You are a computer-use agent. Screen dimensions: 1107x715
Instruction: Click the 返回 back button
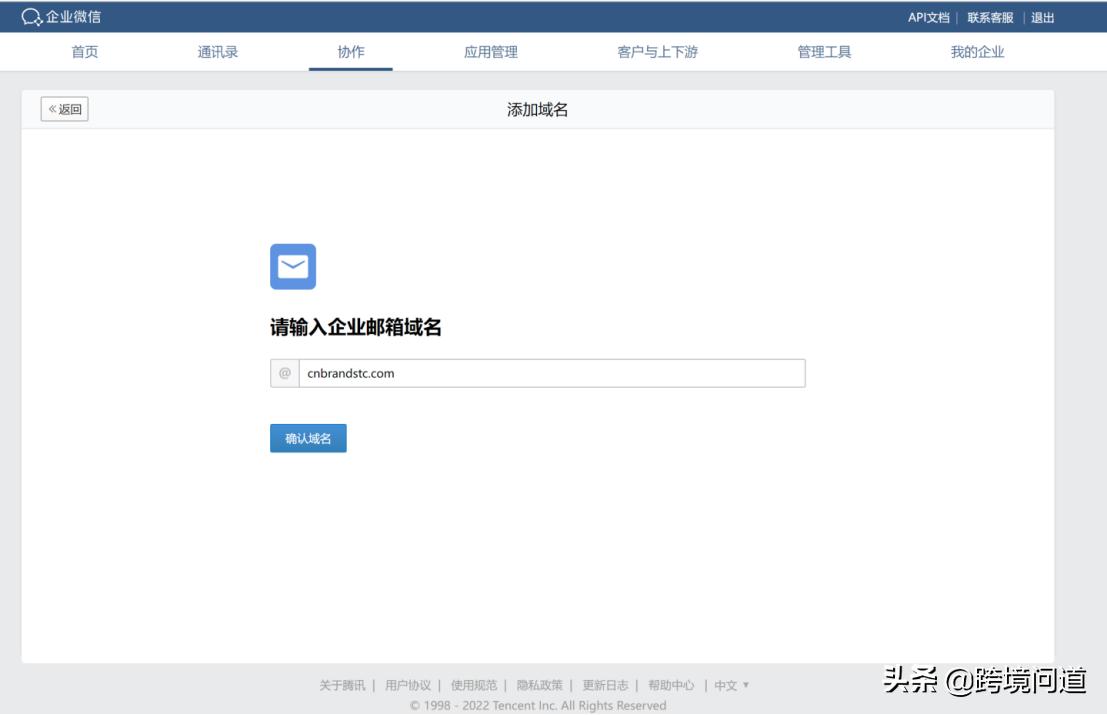62,111
